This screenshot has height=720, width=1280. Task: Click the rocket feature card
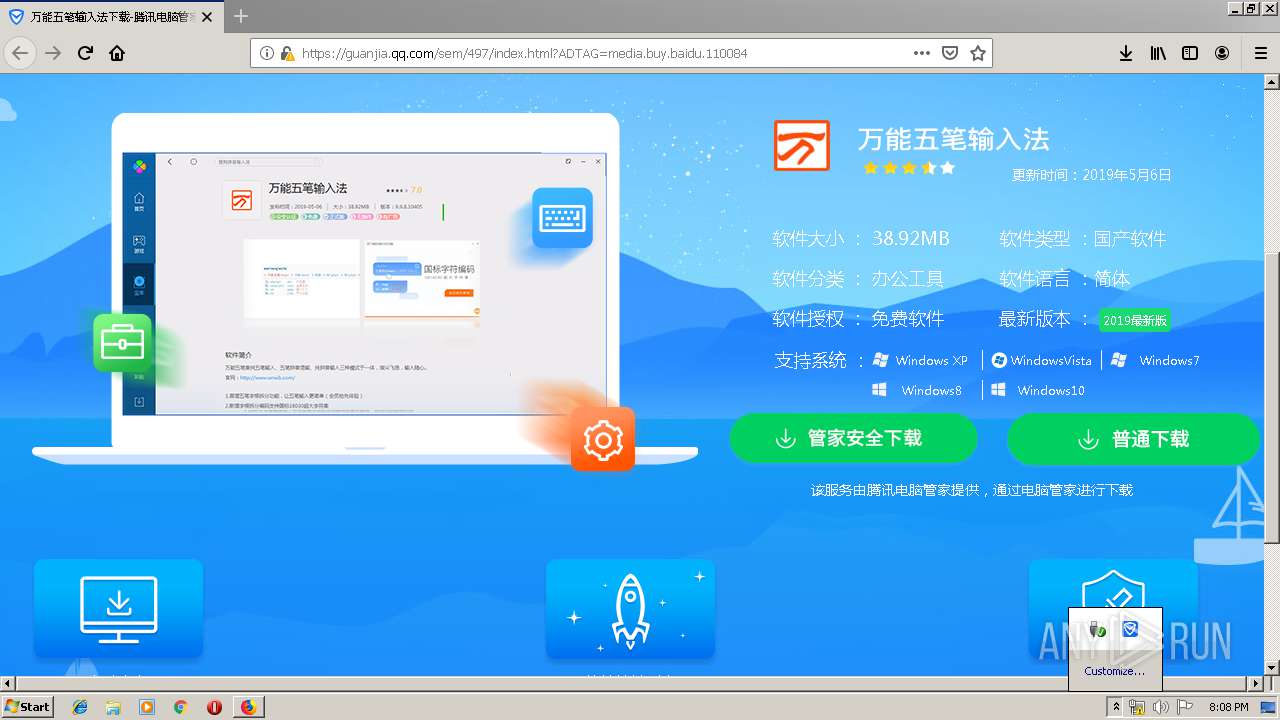click(x=630, y=608)
